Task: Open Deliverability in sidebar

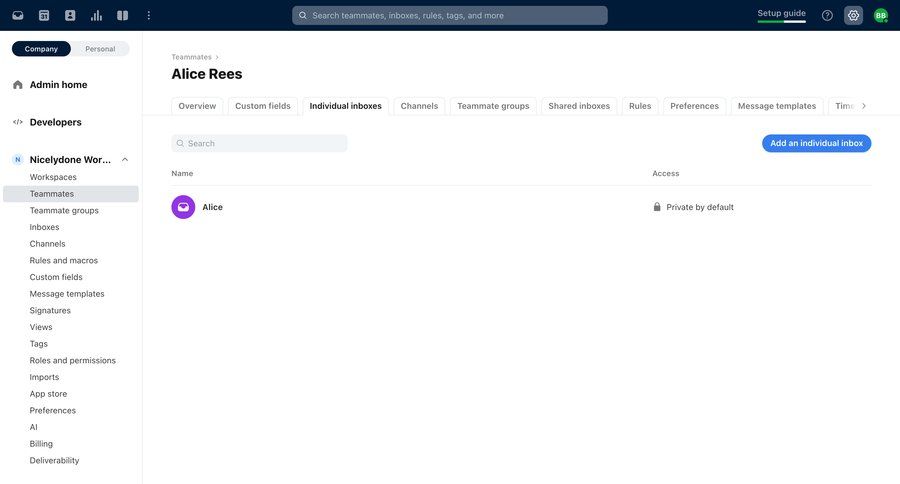Action: click(x=54, y=460)
